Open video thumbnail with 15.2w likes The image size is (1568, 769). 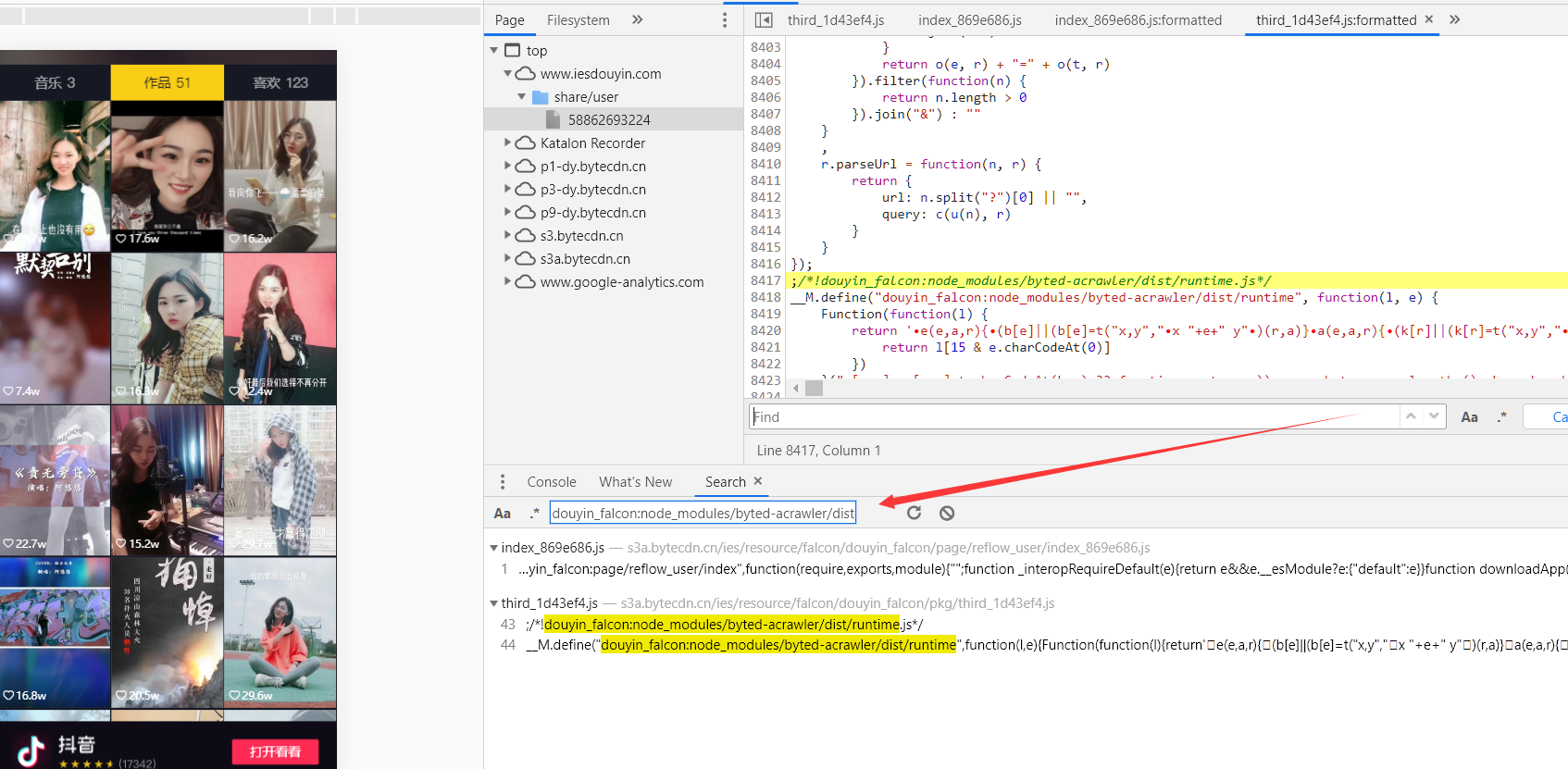click(167, 480)
